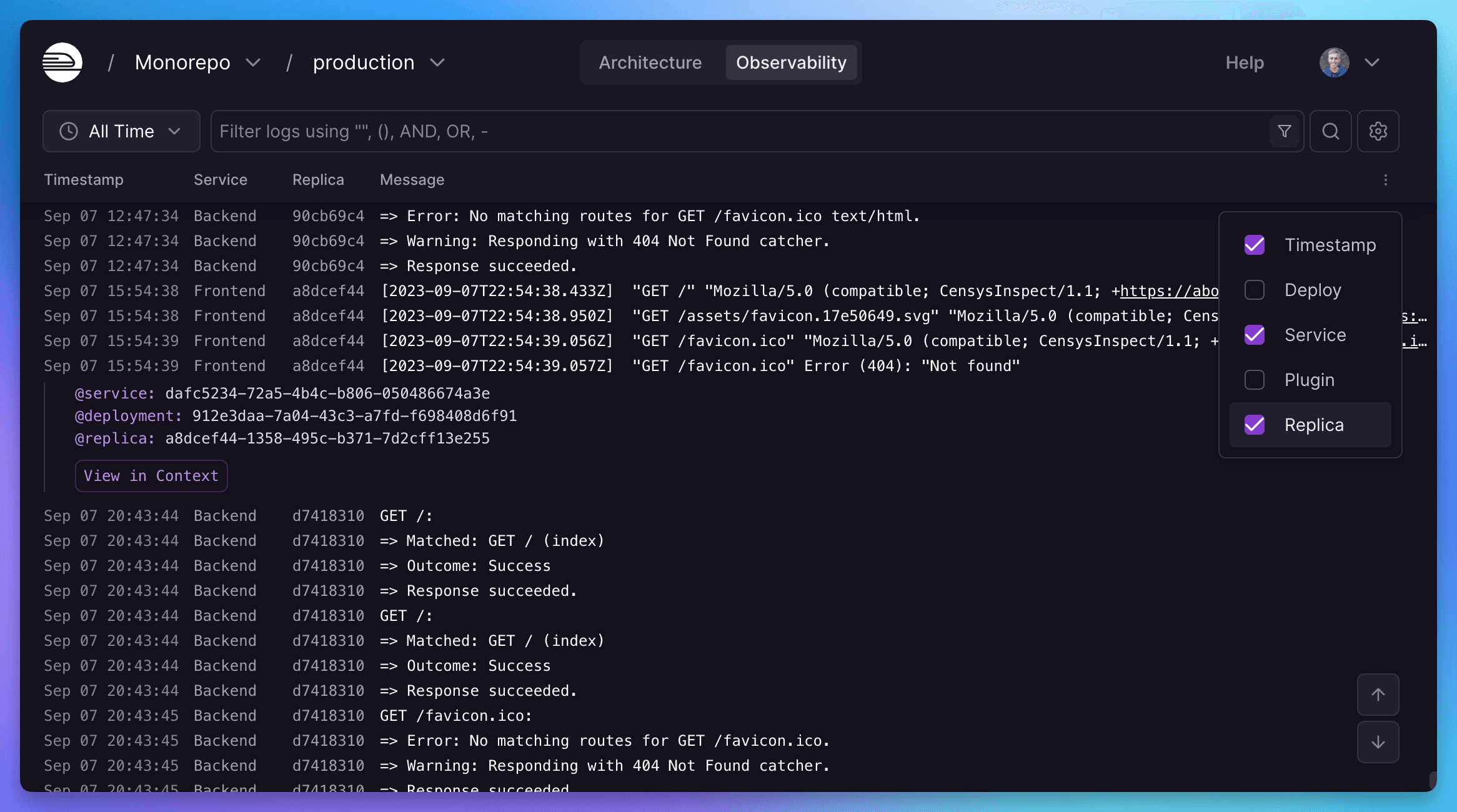Uncheck the Service column checkbox
Image resolution: width=1457 pixels, height=812 pixels.
coord(1255,335)
